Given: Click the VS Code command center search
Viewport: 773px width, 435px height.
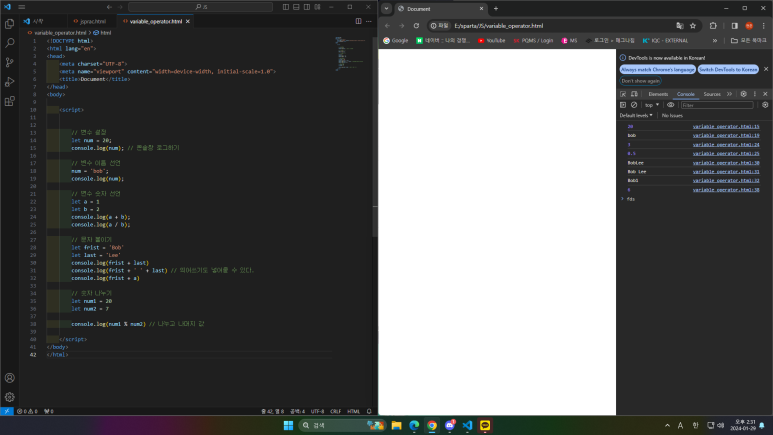Looking at the screenshot, I should (200, 7).
